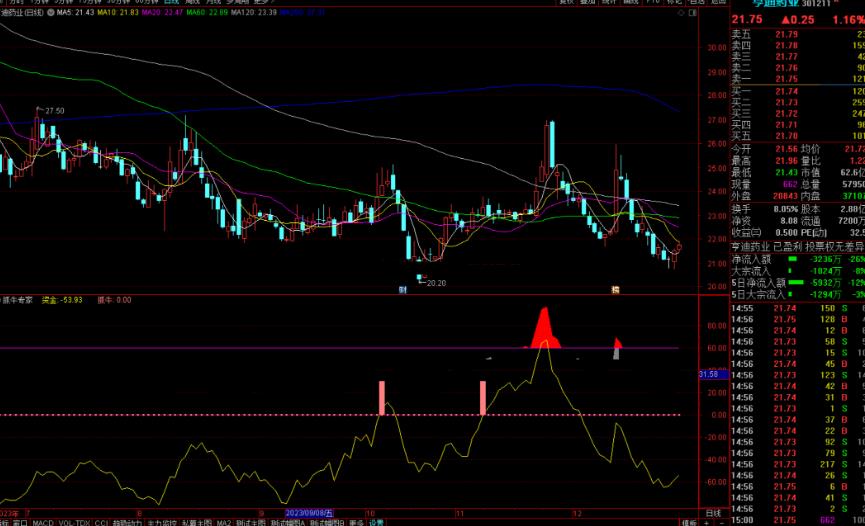This screenshot has height=526, width=865.
Task: Click the 大宗流入 -1024万 row
Action: tap(798, 271)
